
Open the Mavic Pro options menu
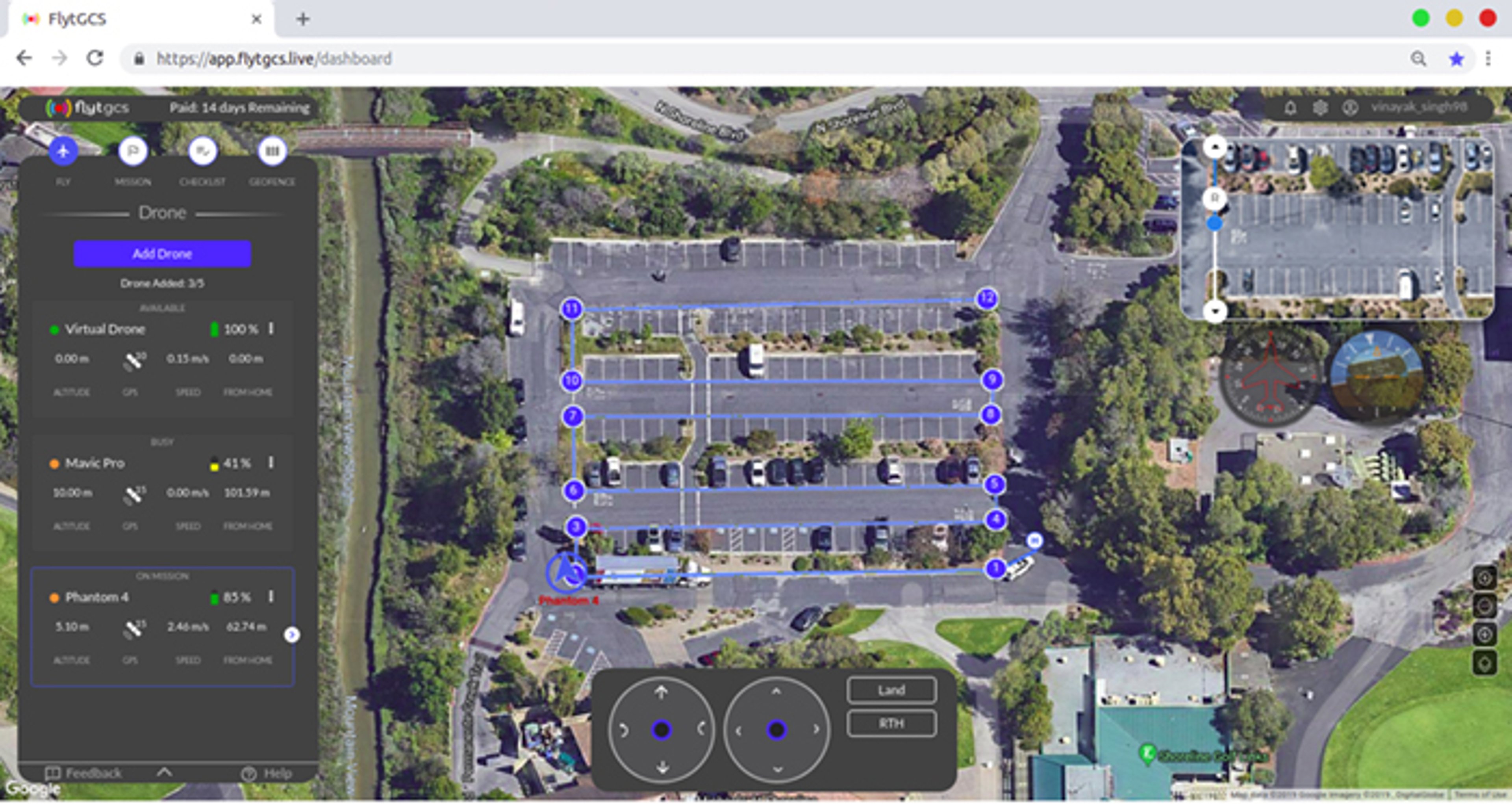[x=271, y=463]
